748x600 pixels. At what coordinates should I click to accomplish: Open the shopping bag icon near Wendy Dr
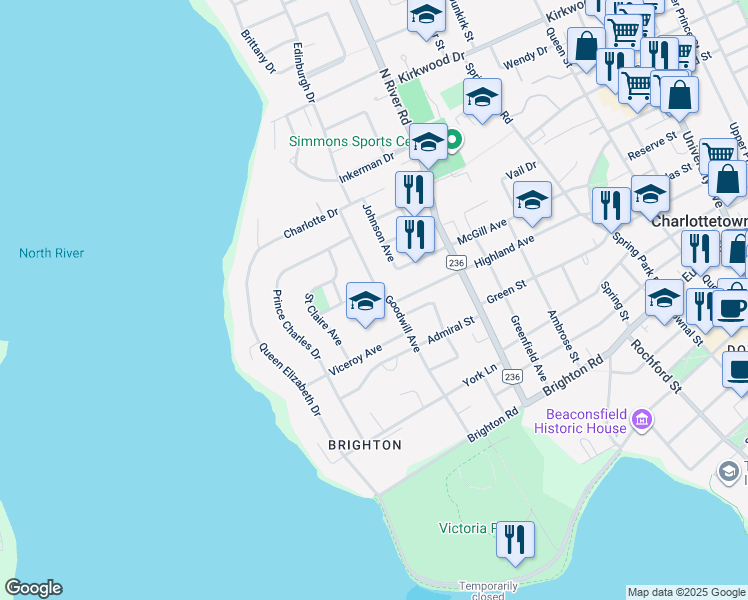click(585, 45)
